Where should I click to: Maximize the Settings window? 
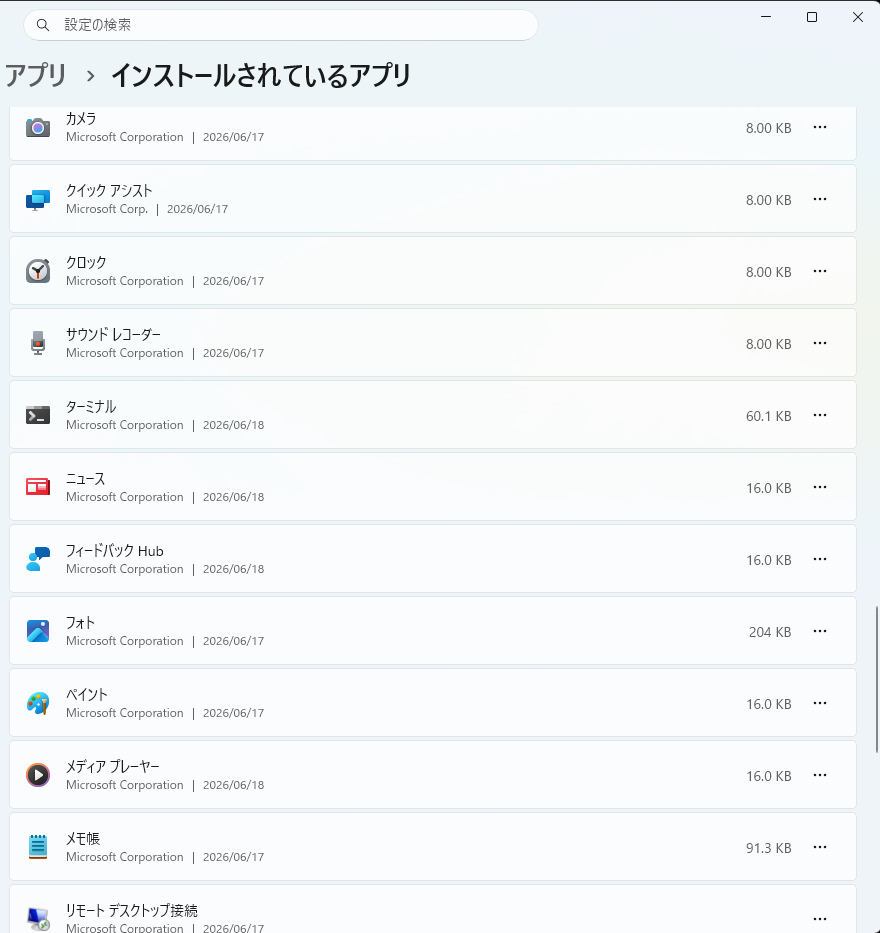click(x=812, y=17)
